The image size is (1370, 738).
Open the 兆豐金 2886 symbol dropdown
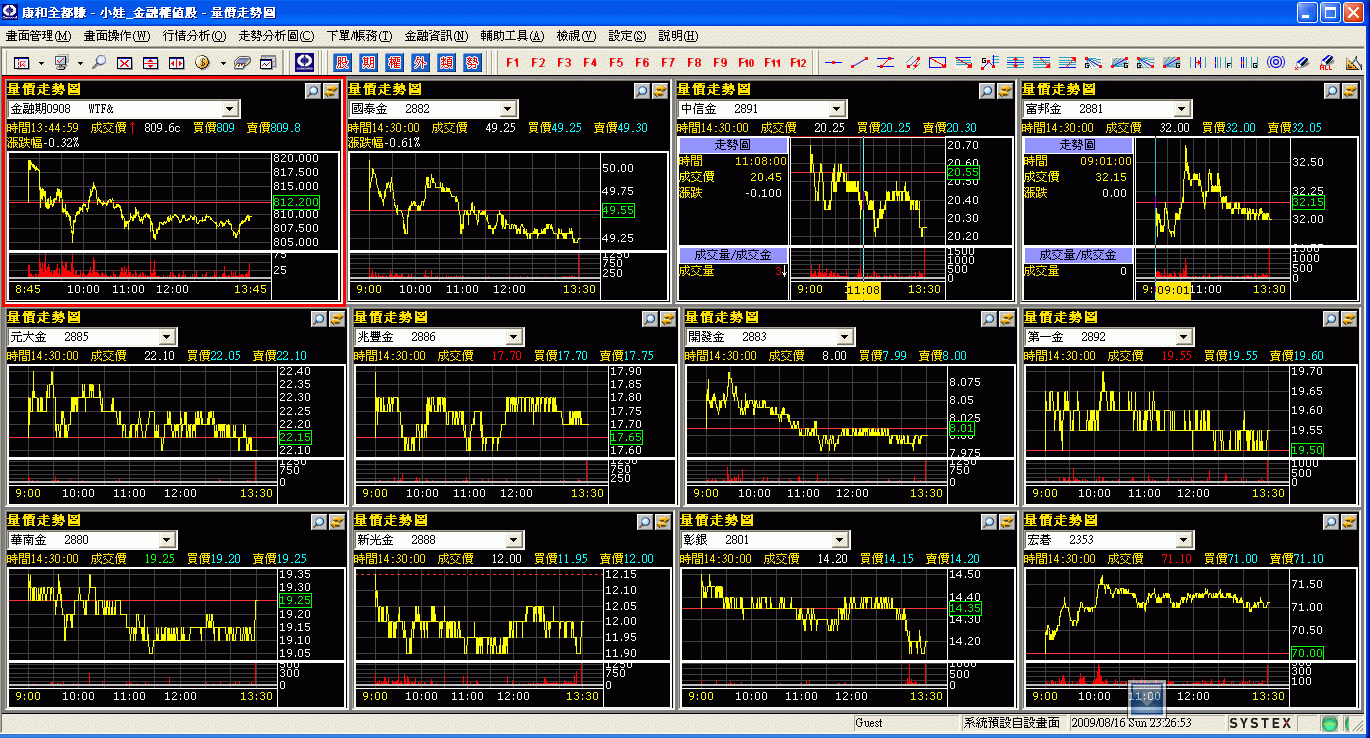click(514, 337)
